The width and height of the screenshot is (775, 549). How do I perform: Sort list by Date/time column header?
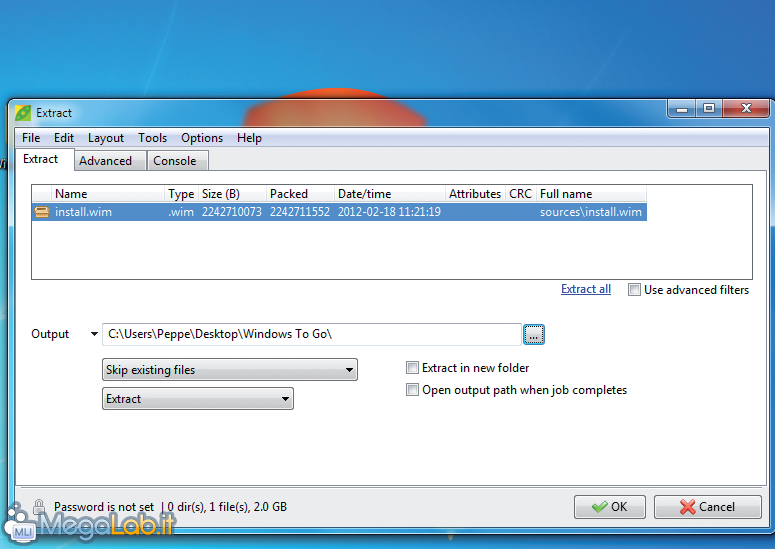click(x=390, y=194)
